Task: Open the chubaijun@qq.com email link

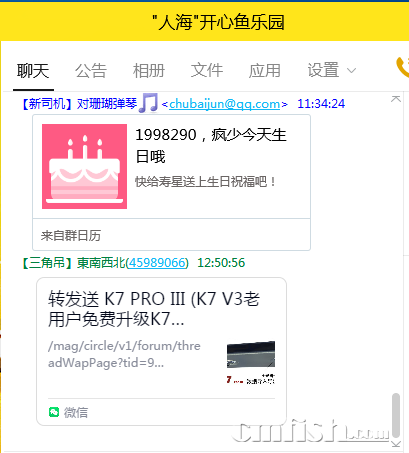Action: click(225, 104)
